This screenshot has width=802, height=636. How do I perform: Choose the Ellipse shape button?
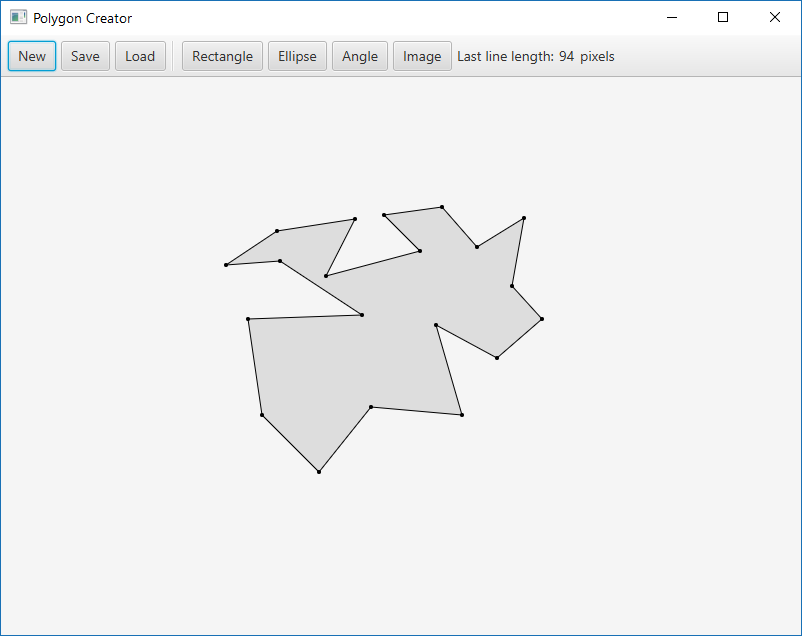tap(297, 56)
